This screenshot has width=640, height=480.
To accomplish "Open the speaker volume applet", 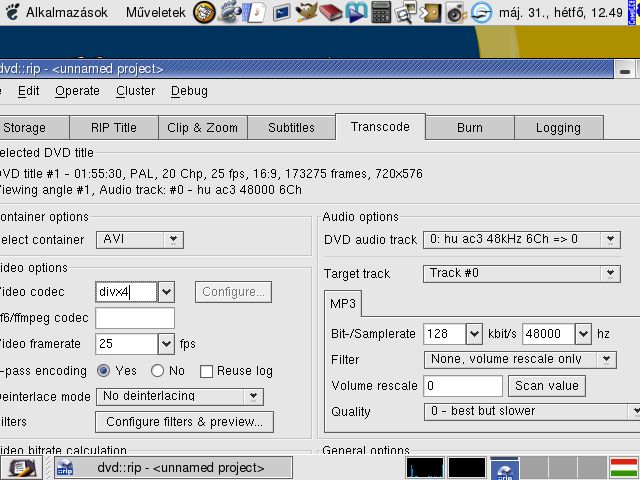I will coord(456,13).
